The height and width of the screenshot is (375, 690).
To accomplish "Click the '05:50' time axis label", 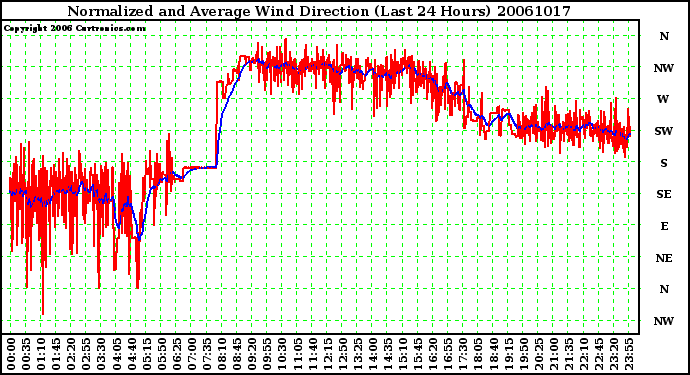I will click(161, 354).
